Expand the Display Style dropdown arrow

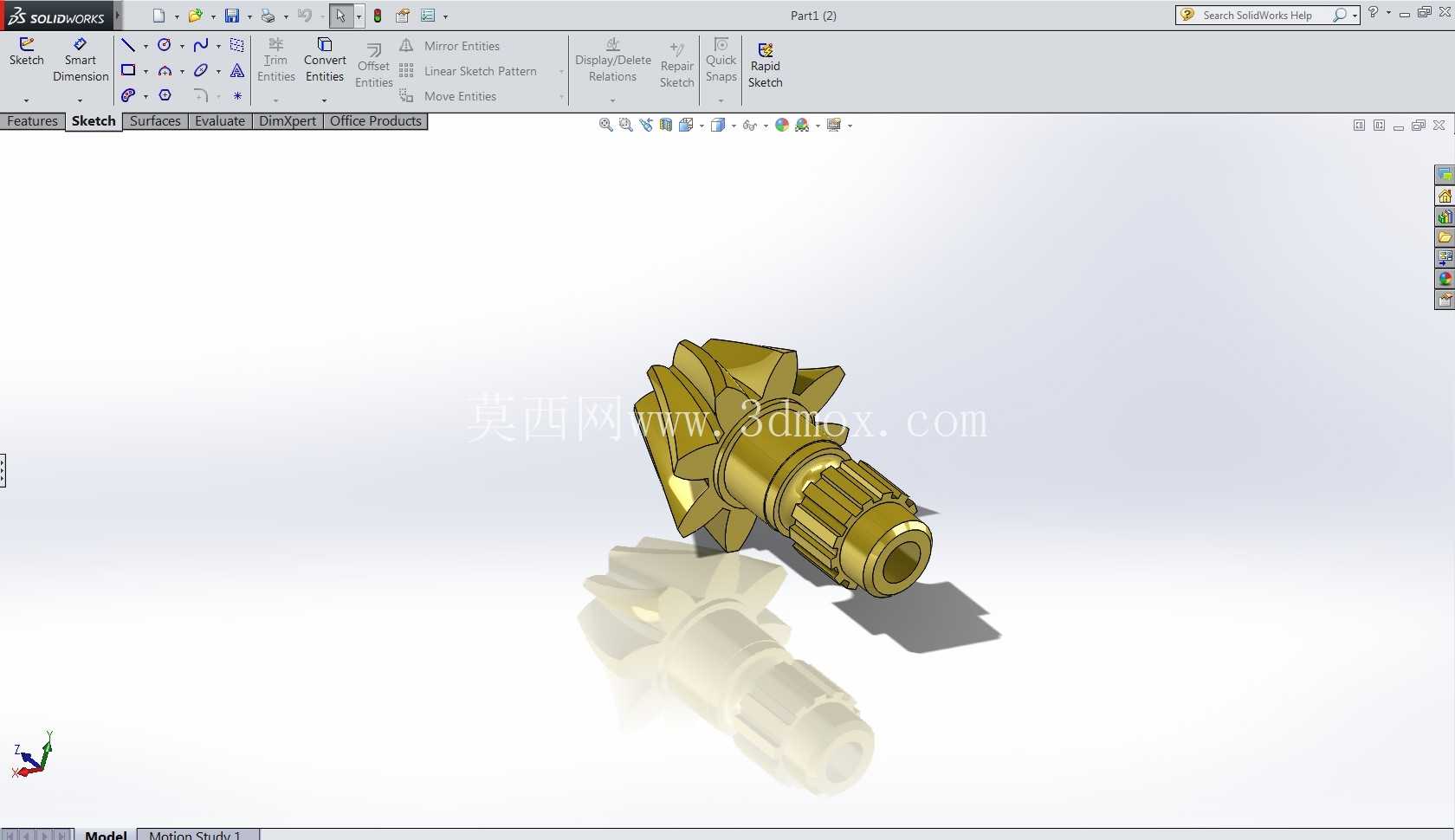pyautogui.click(x=734, y=126)
